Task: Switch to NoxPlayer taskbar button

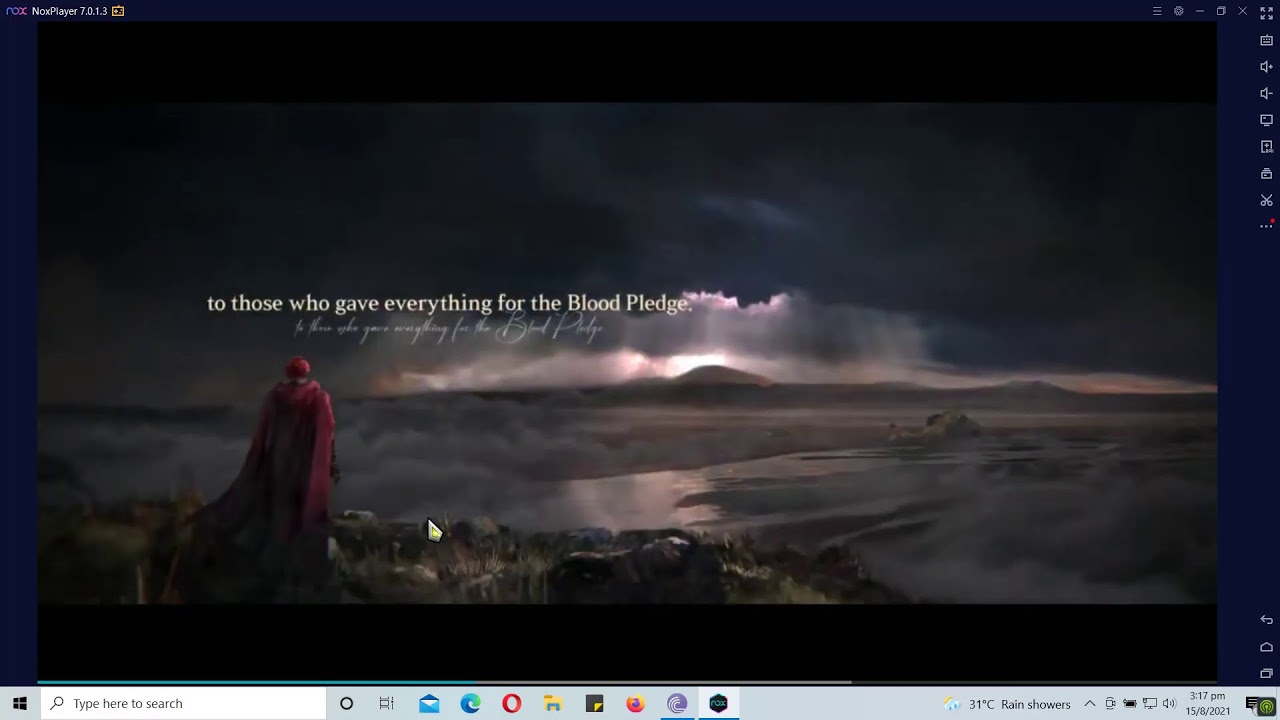Action: (x=718, y=703)
